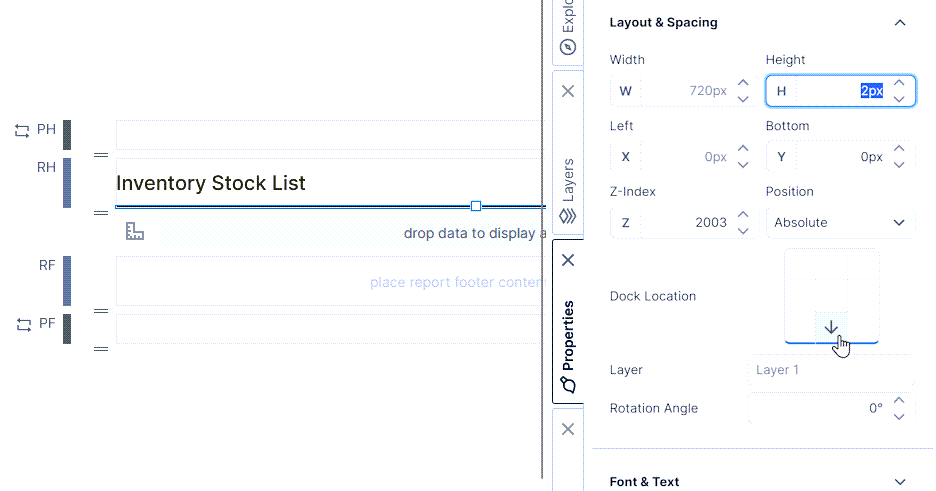
Task: Dock the element to bottom using the down arrow
Action: click(x=831, y=327)
